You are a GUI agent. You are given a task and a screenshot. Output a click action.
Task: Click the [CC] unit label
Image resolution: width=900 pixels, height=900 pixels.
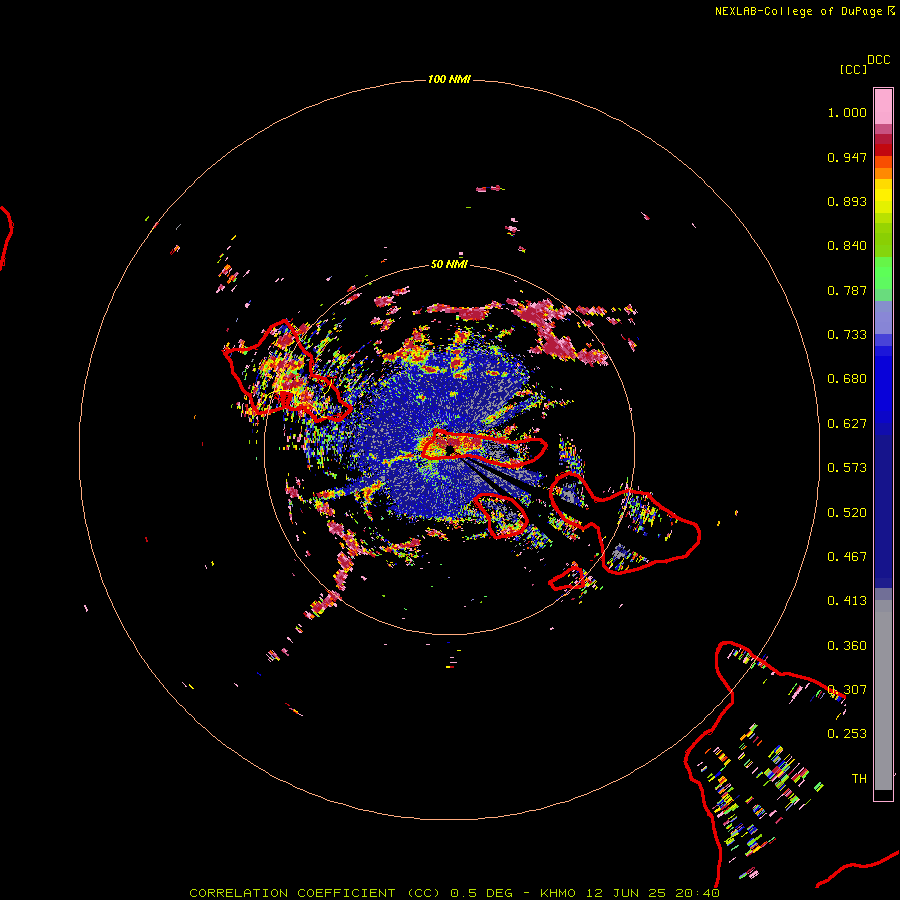coord(853,69)
